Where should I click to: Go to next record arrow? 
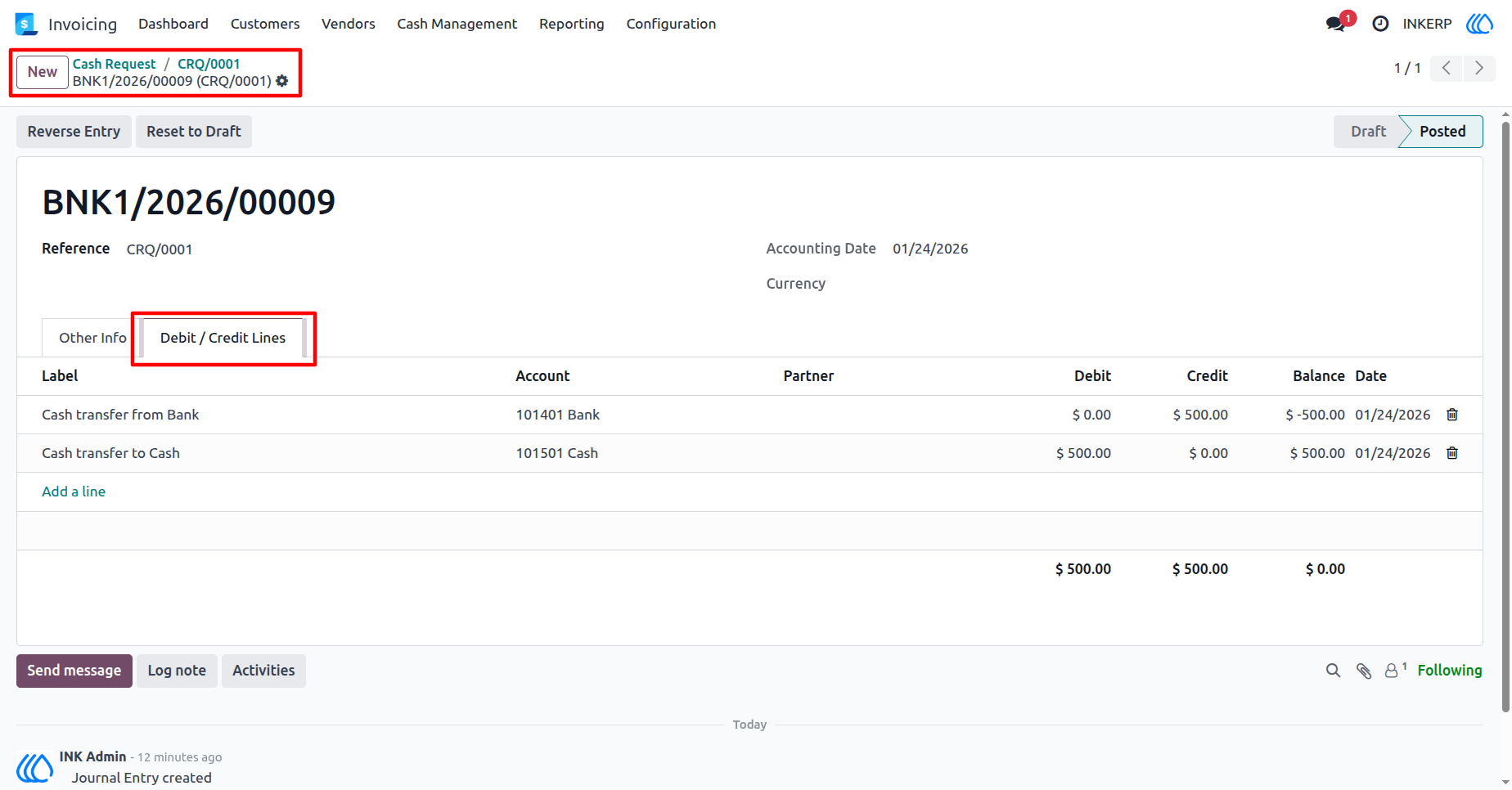click(x=1479, y=68)
